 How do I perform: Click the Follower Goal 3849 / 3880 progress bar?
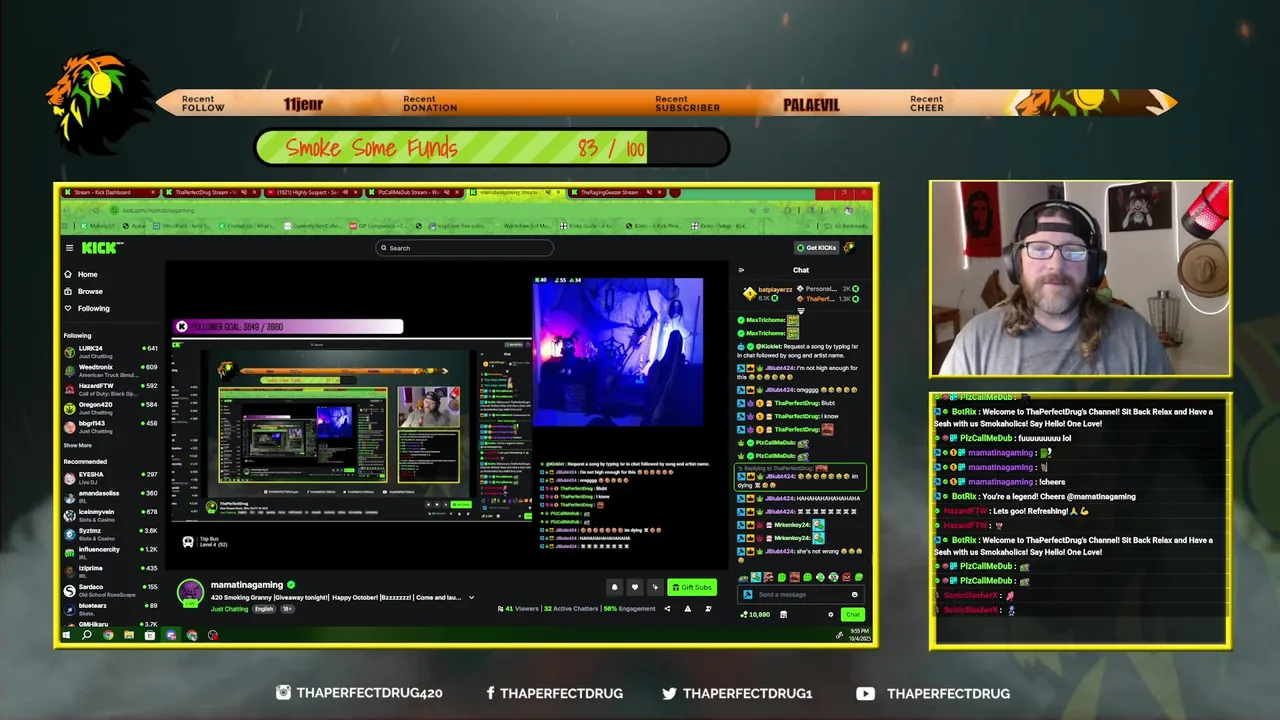(288, 326)
